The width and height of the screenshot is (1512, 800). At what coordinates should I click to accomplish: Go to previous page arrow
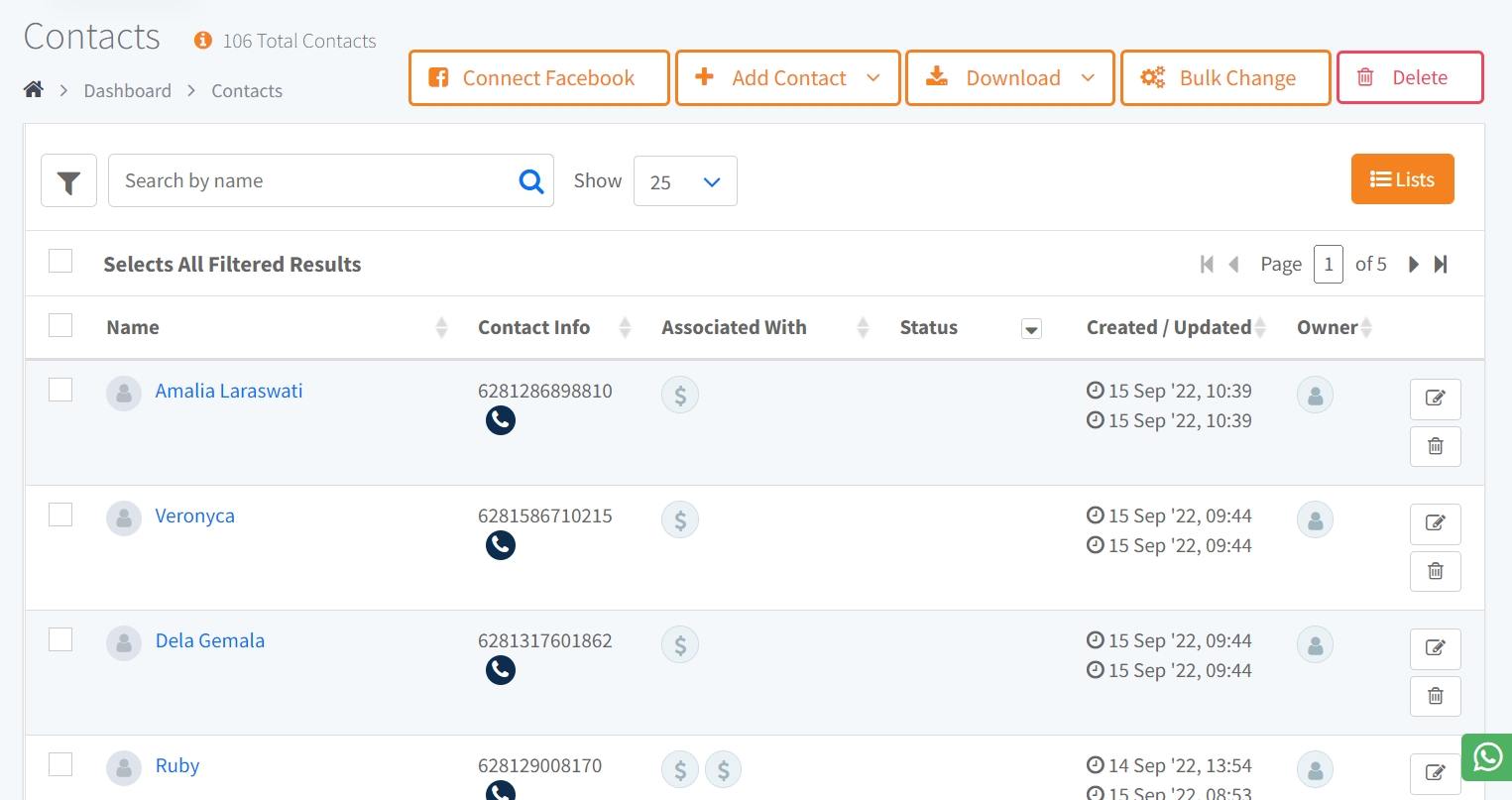(x=1234, y=264)
